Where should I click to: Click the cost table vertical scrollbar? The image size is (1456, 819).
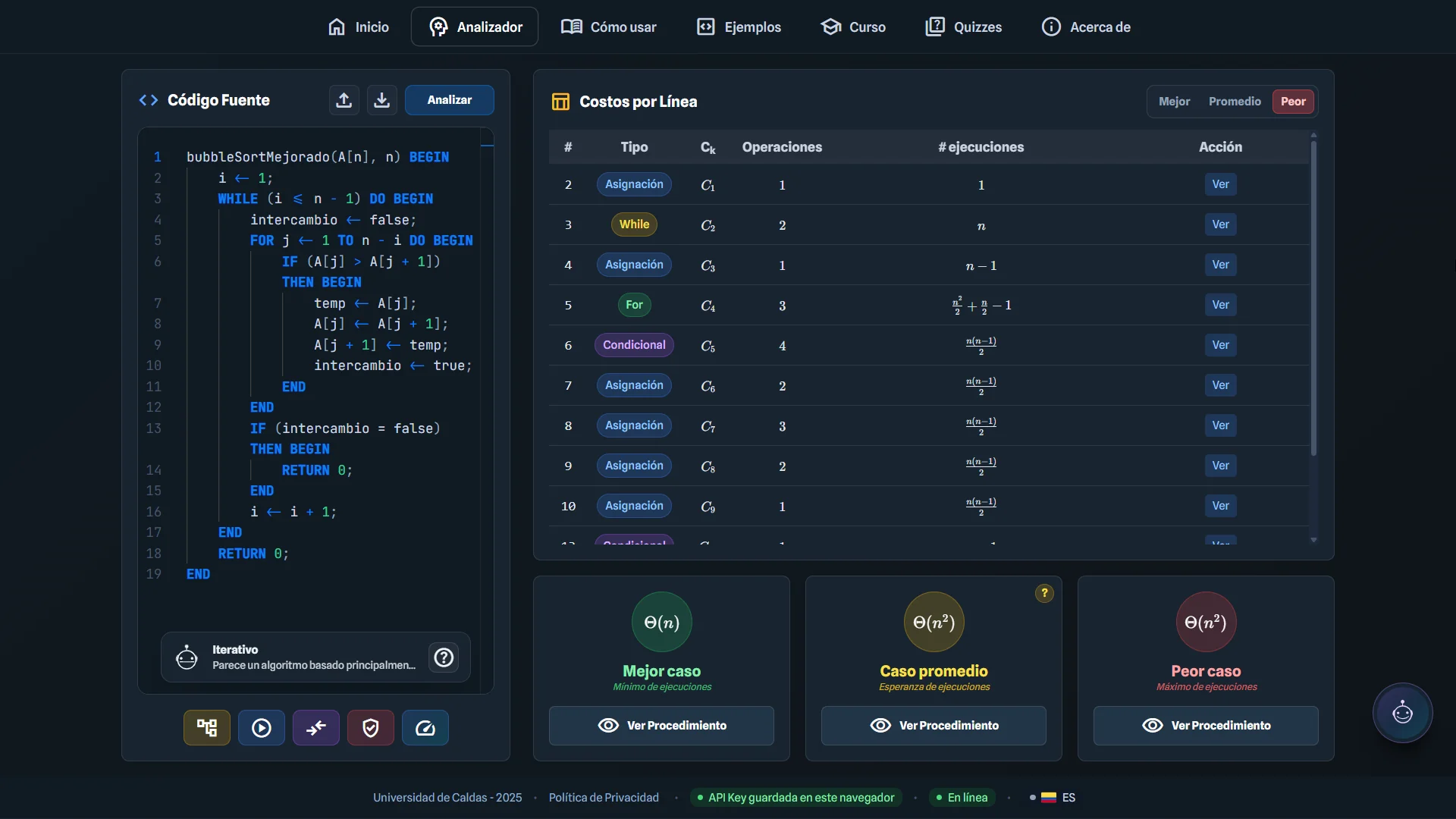[1313, 297]
